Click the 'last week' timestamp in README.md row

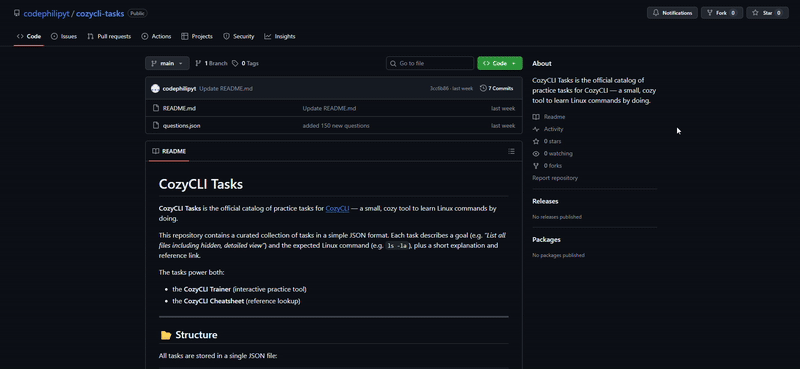click(503, 108)
